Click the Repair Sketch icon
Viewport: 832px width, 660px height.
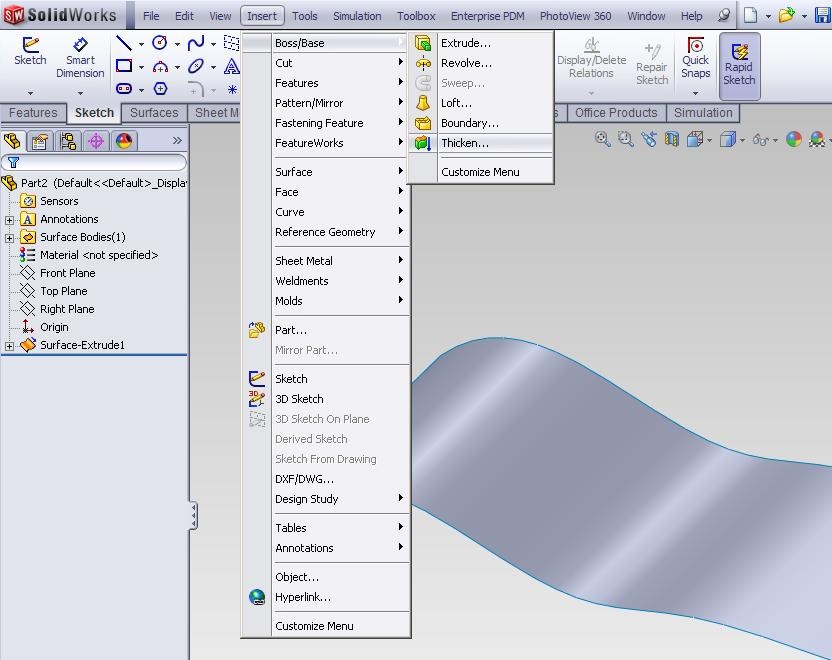point(652,64)
